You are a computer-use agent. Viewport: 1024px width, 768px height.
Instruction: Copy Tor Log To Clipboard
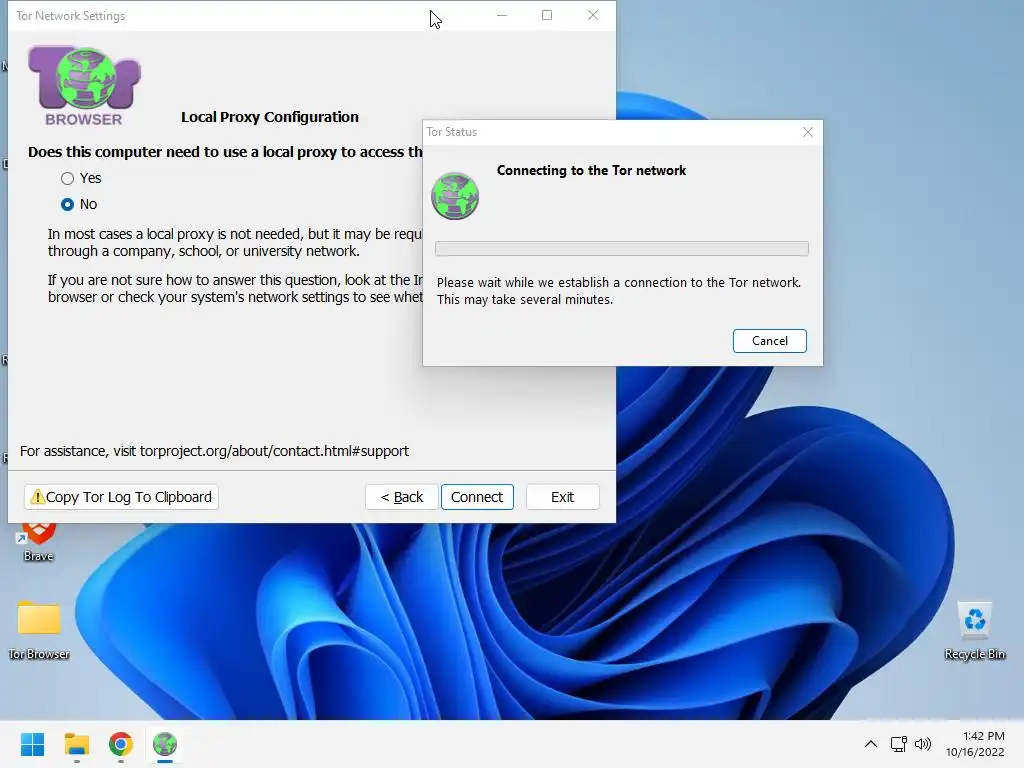121,497
